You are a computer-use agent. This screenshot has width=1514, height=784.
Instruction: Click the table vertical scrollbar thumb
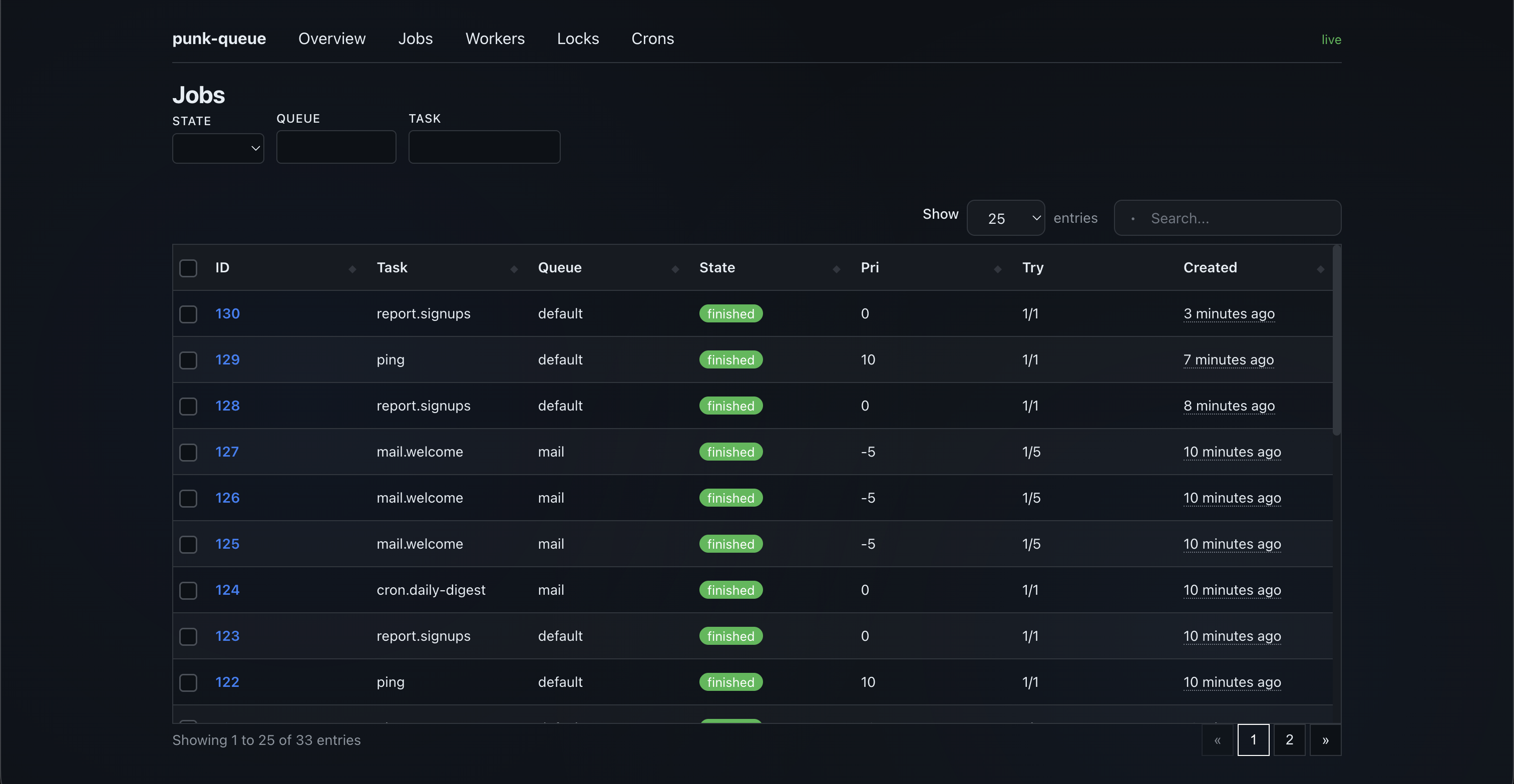[1336, 341]
